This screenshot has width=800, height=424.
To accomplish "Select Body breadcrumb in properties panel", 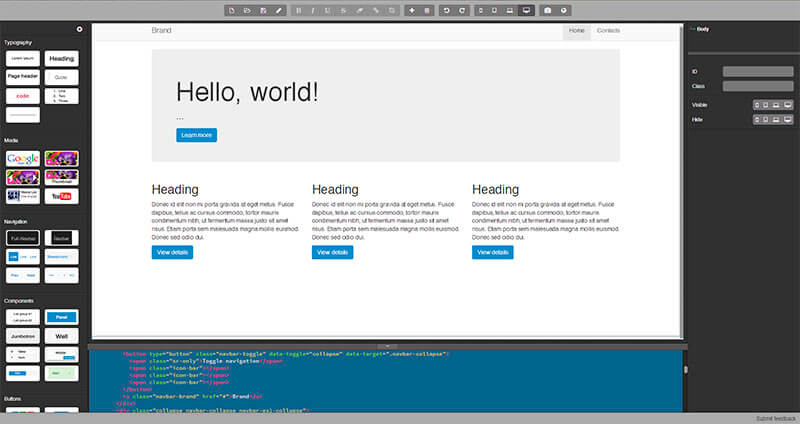I will tap(703, 29).
